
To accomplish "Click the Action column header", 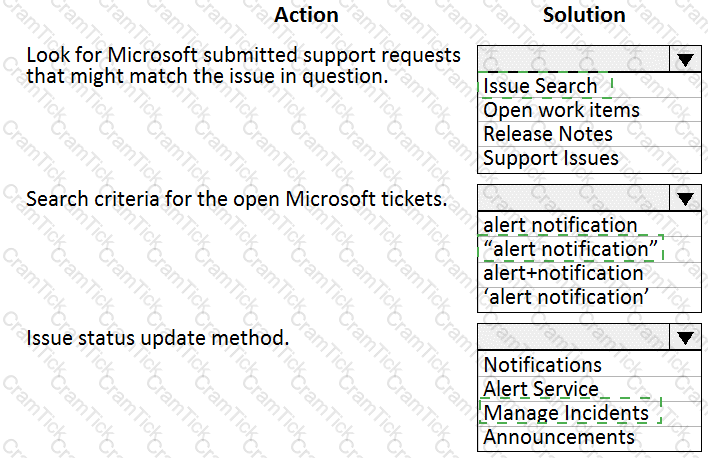I will click(x=306, y=15).
